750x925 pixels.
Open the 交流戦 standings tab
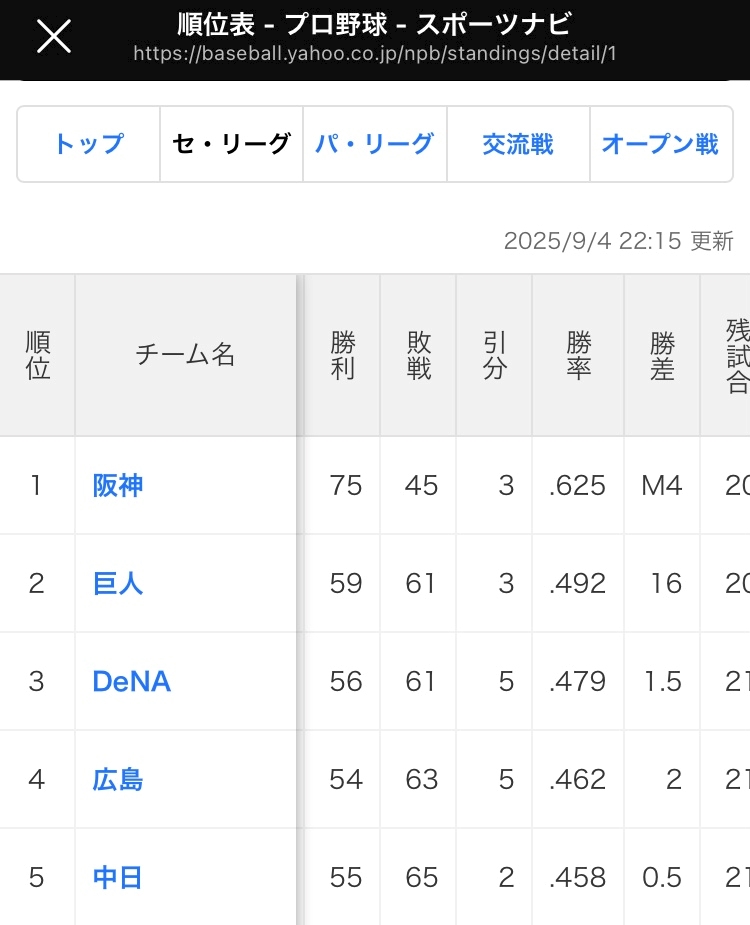click(x=518, y=144)
